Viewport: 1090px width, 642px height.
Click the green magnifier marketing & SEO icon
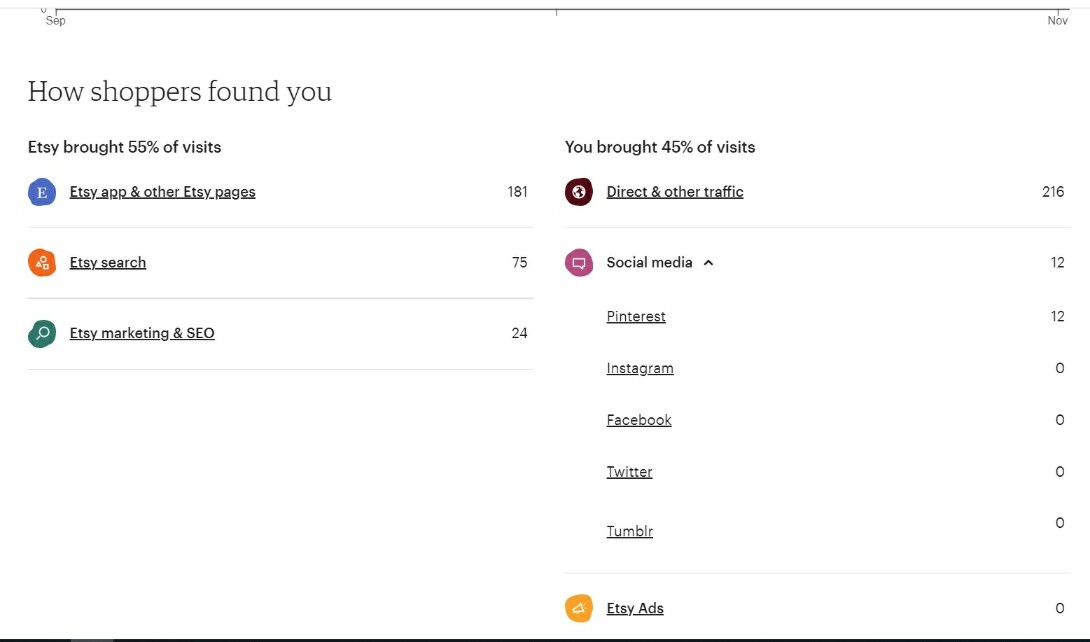(x=42, y=334)
